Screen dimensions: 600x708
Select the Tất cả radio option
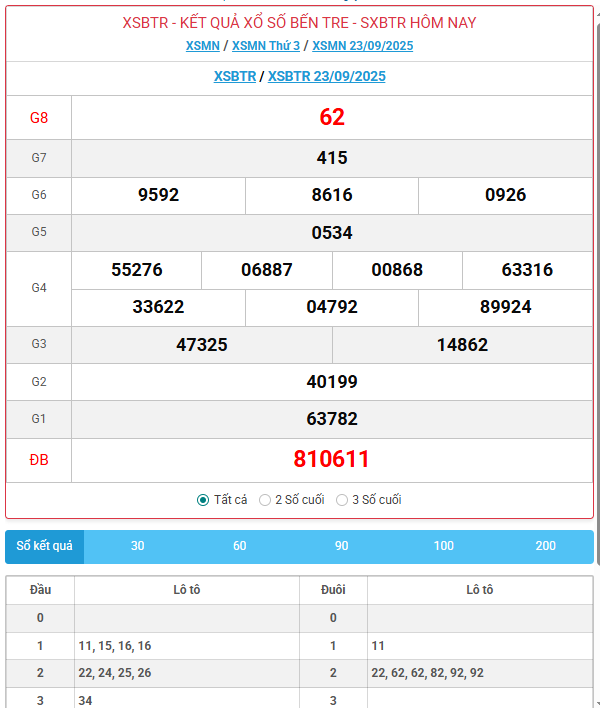203,500
